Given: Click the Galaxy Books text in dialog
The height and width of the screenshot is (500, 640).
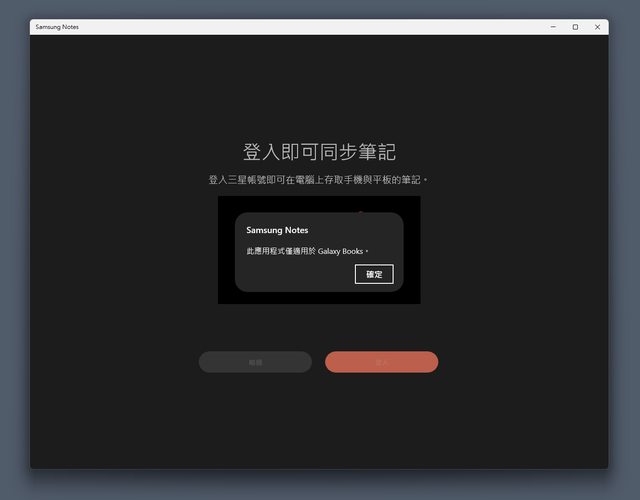Looking at the screenshot, I should [341, 251].
